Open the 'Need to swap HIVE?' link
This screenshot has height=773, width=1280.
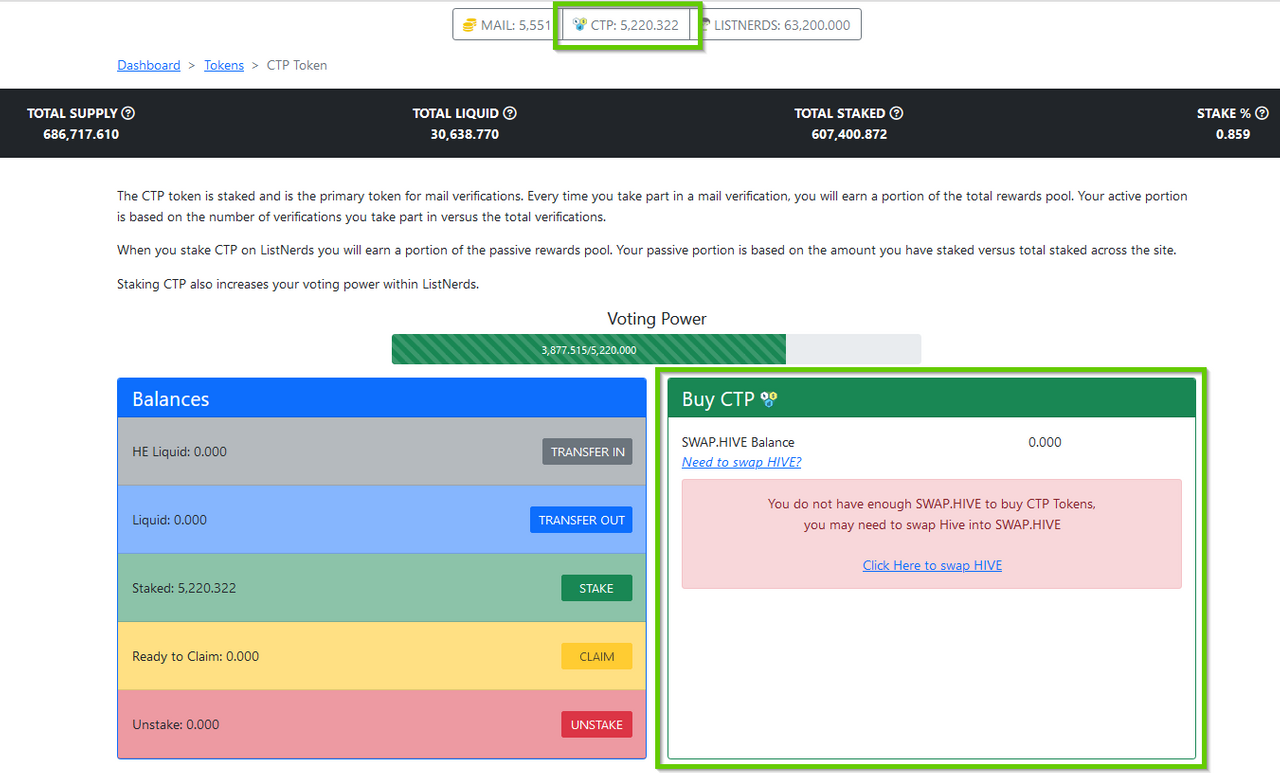point(741,462)
